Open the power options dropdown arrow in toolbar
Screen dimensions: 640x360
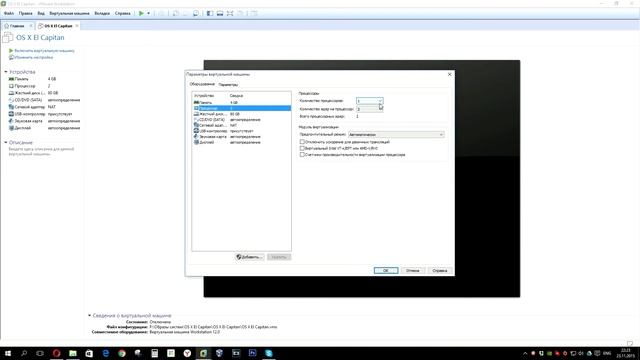coord(148,13)
